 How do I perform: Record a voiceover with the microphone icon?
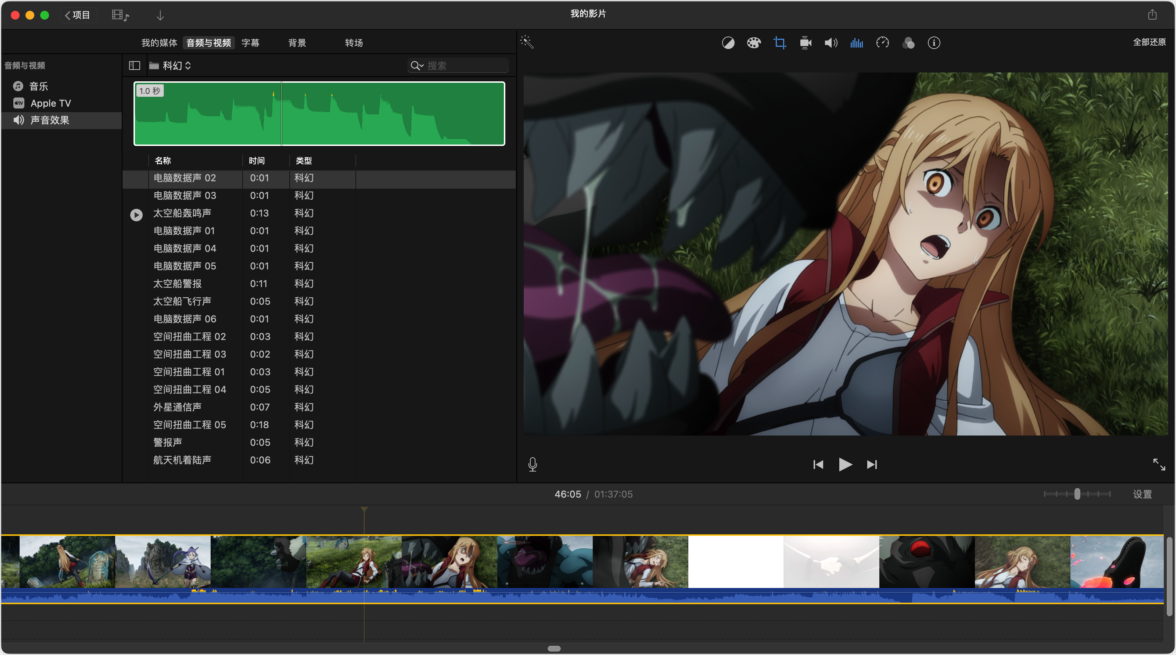532,464
